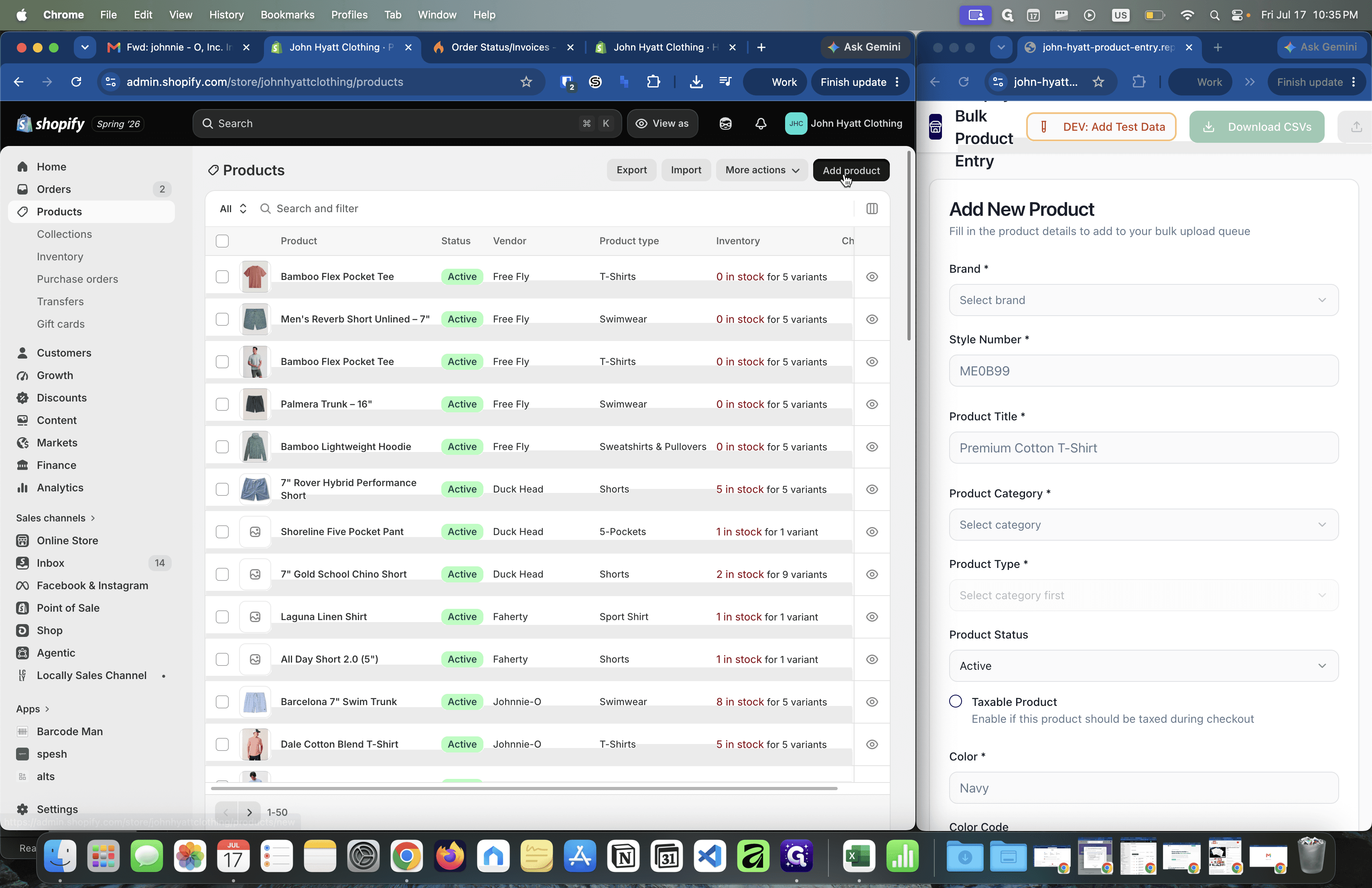Expand the Select brand dropdown
The width and height of the screenshot is (1372, 888).
[1143, 300]
